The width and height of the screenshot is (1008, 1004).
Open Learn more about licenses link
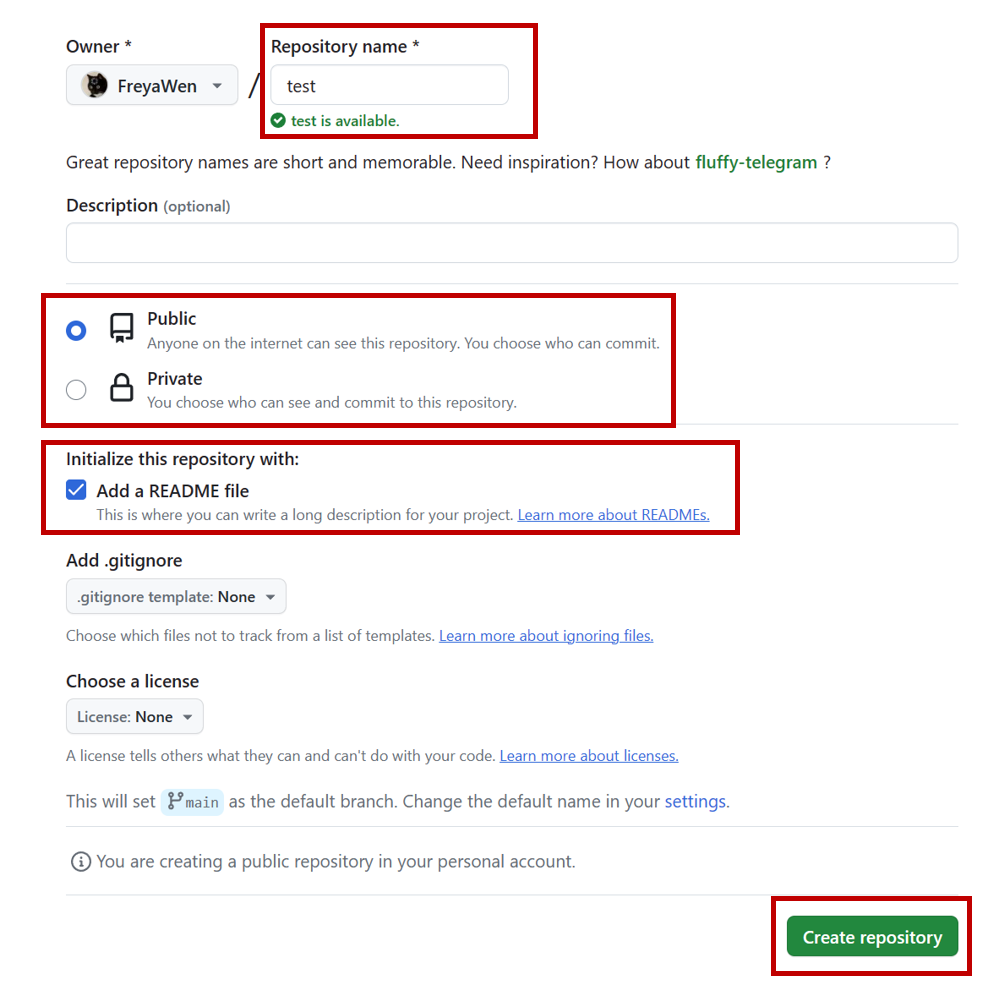tap(589, 756)
